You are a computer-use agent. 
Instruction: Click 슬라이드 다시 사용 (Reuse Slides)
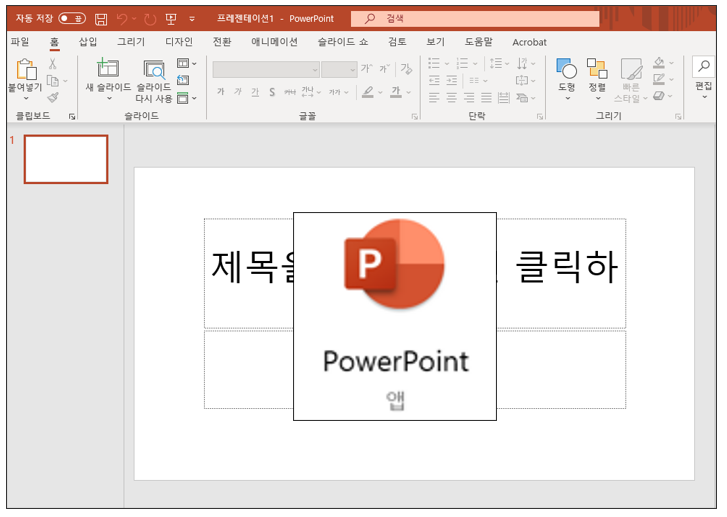click(154, 81)
